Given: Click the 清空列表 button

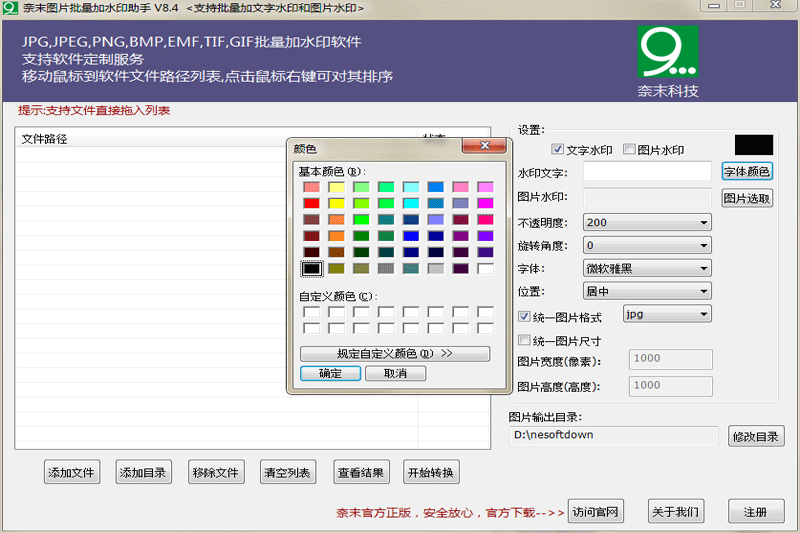Looking at the screenshot, I should pyautogui.click(x=288, y=472).
